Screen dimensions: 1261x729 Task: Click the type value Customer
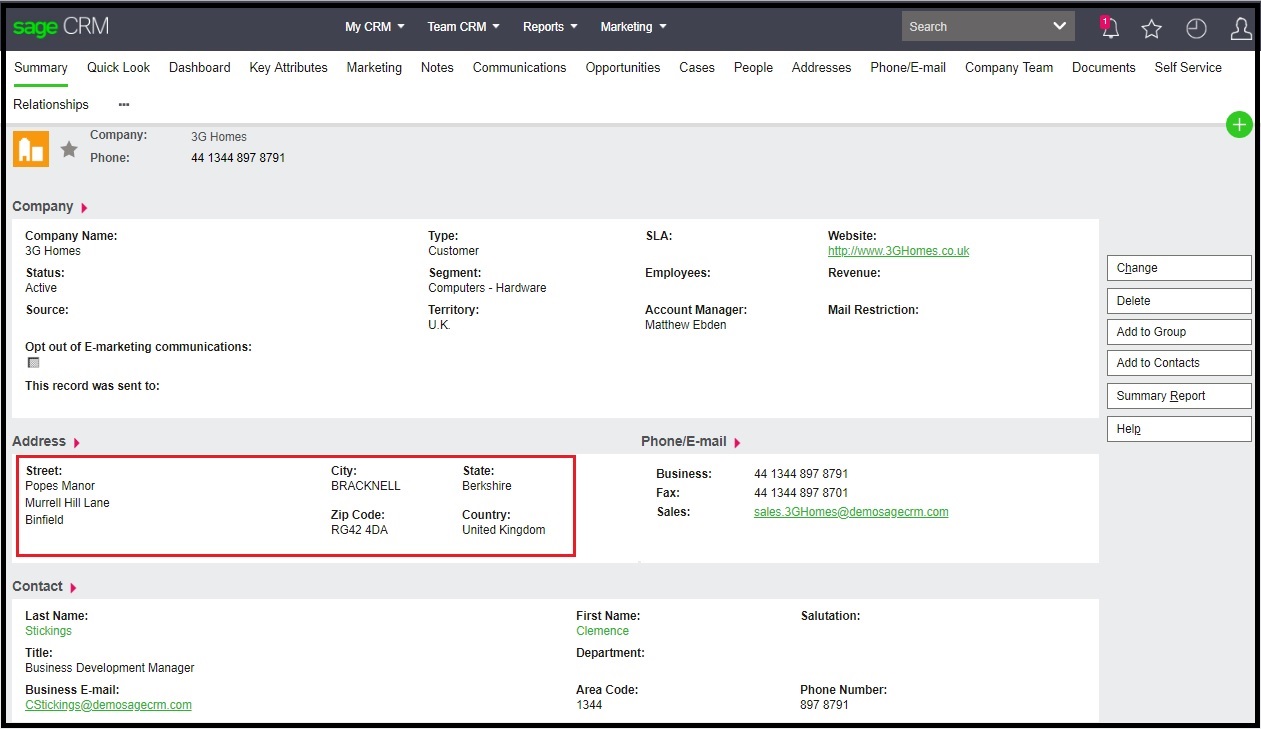coord(453,251)
